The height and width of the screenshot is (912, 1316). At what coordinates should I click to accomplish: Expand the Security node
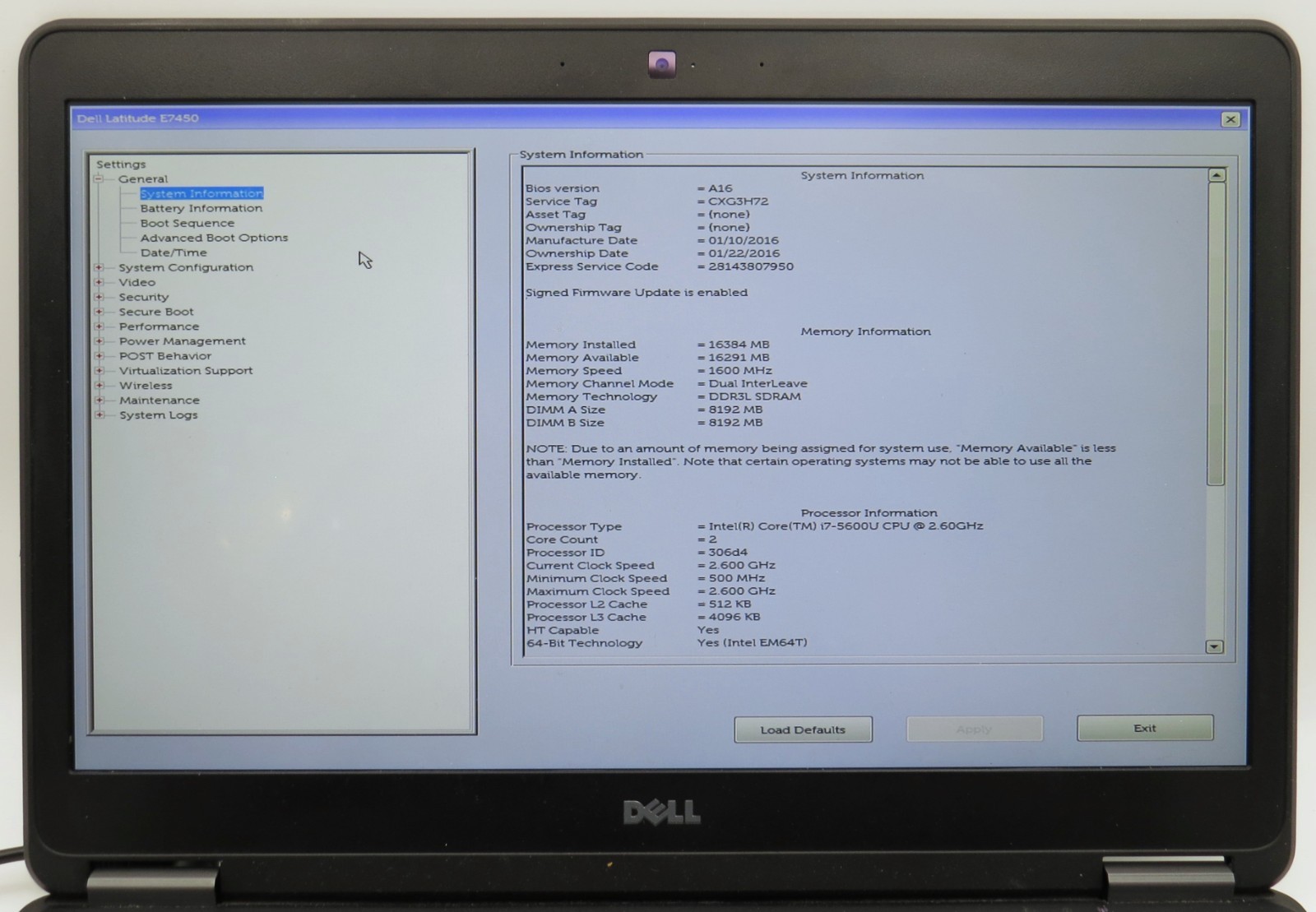(x=99, y=297)
